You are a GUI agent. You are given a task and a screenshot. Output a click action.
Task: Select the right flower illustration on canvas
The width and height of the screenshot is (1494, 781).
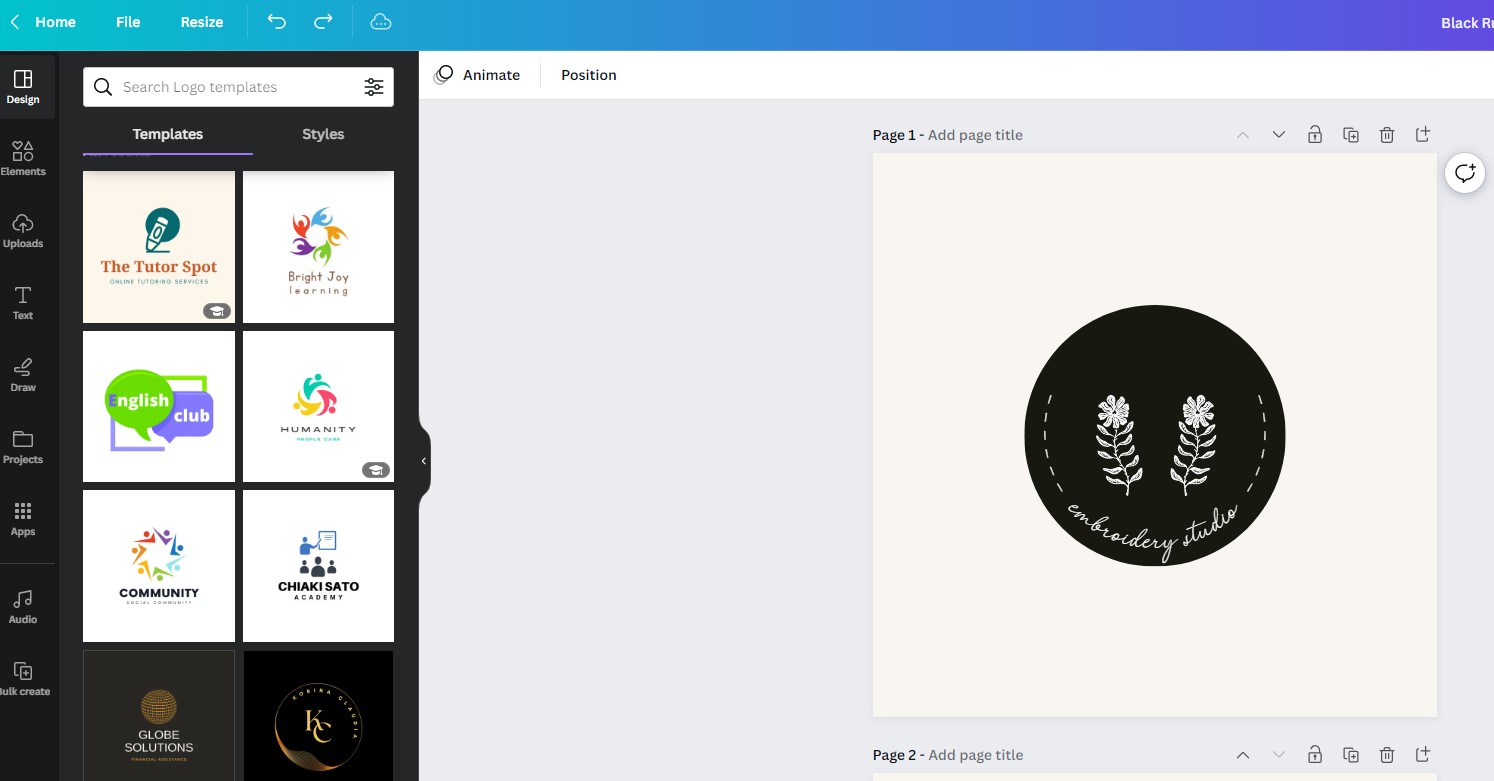pos(1195,445)
